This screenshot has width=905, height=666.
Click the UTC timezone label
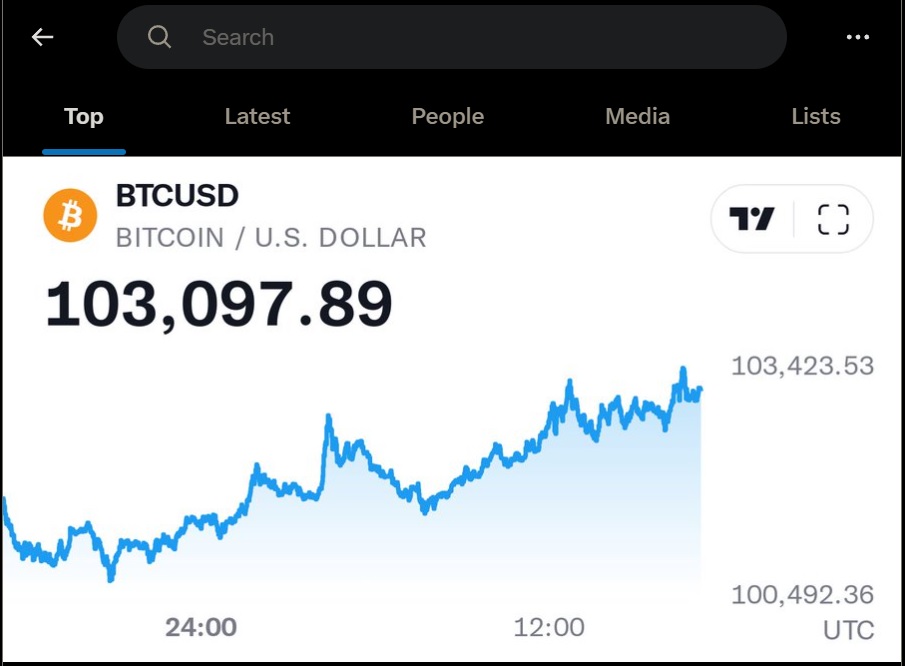click(848, 630)
